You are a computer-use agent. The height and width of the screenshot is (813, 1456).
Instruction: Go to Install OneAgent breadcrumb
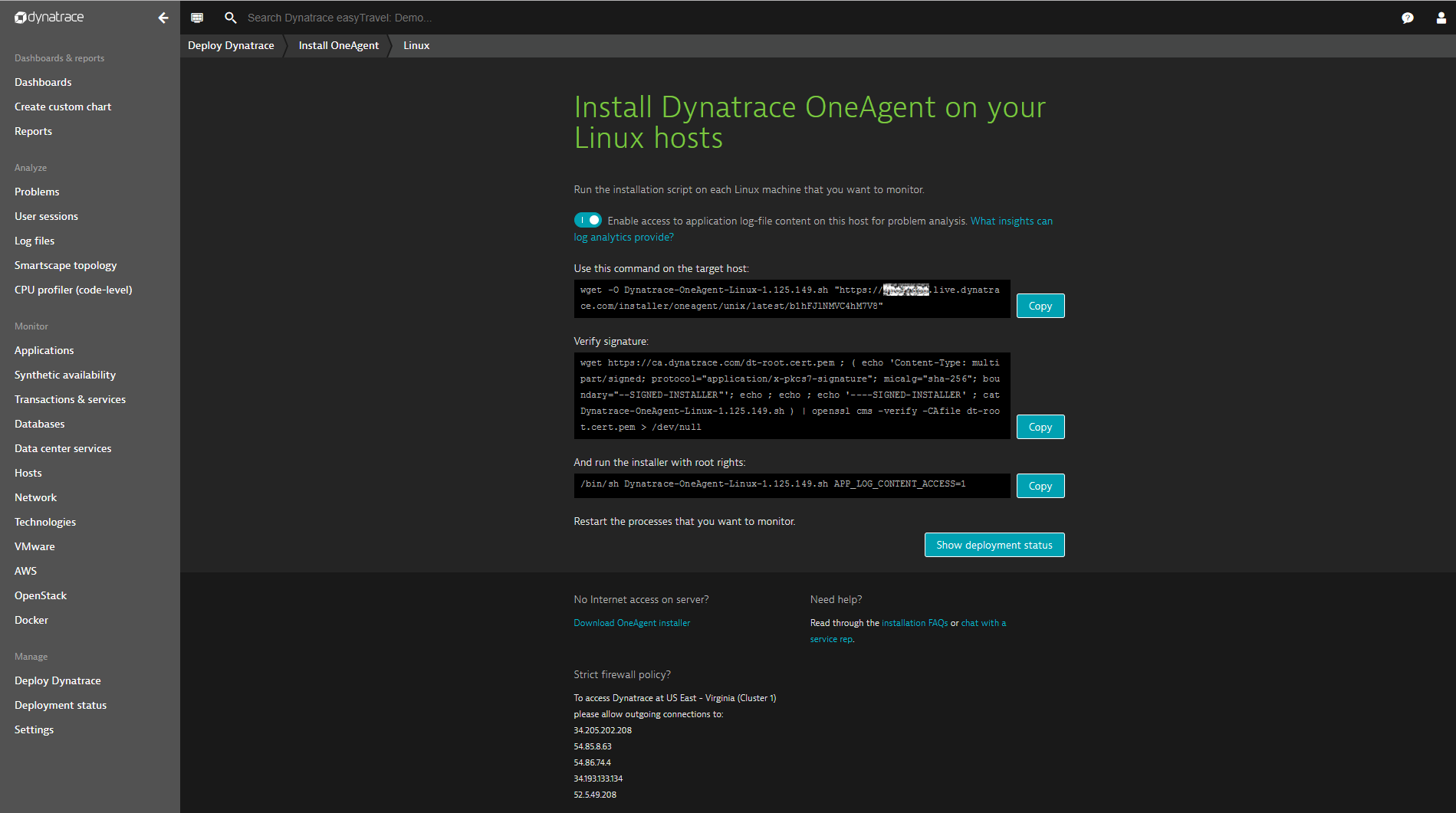339,45
